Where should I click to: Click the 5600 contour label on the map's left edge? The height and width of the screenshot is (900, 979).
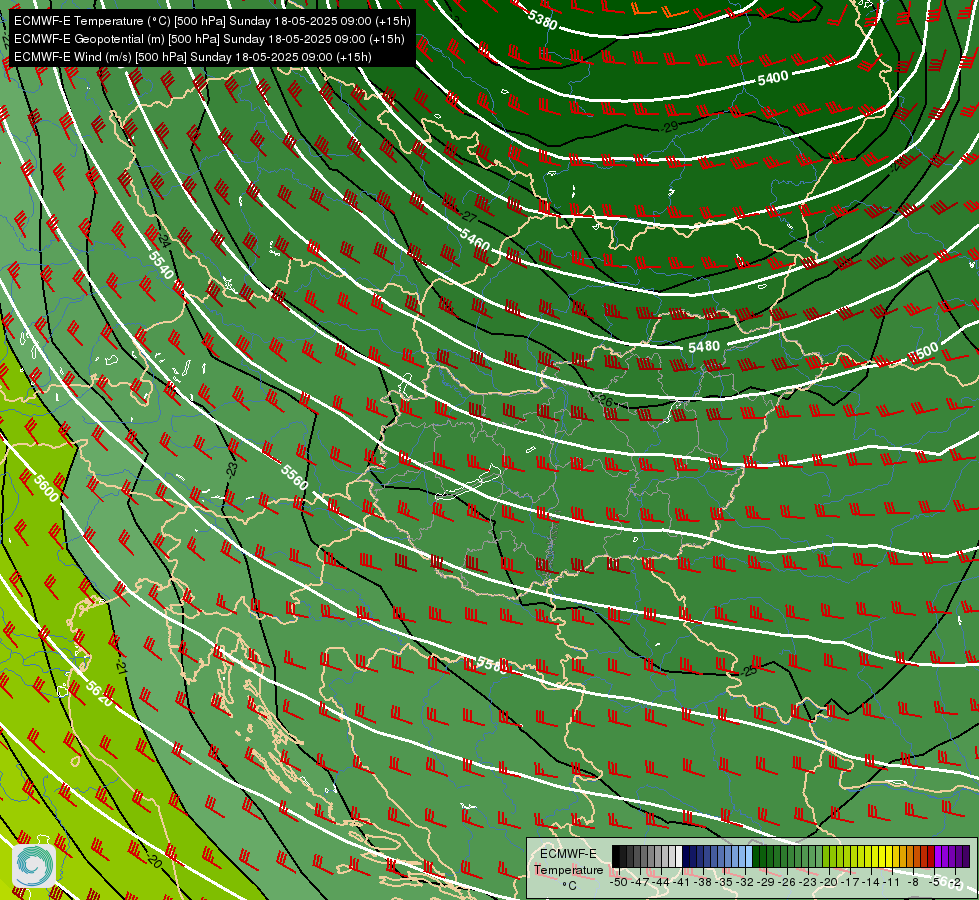[46, 488]
